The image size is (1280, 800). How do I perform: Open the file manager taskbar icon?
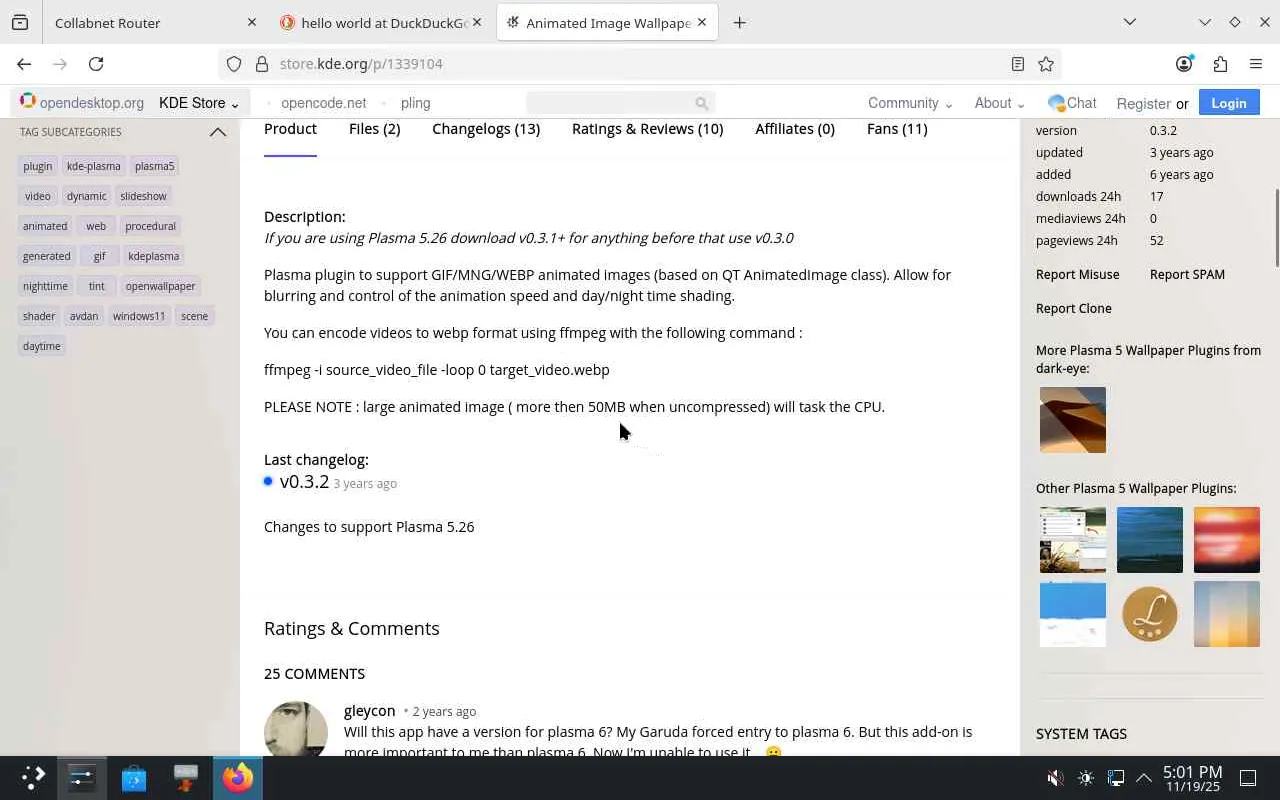(x=185, y=777)
